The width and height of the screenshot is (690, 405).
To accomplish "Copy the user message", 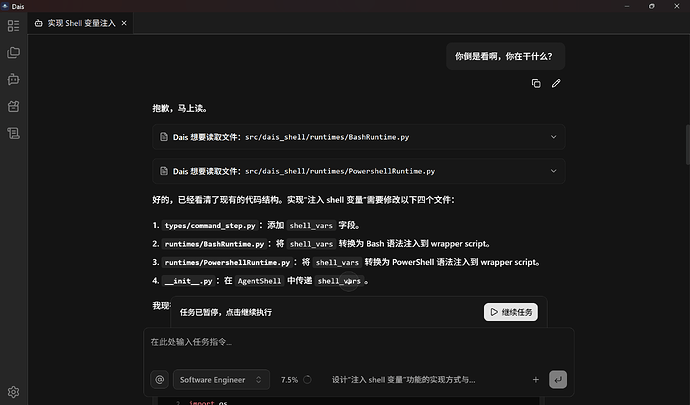I will click(x=536, y=84).
